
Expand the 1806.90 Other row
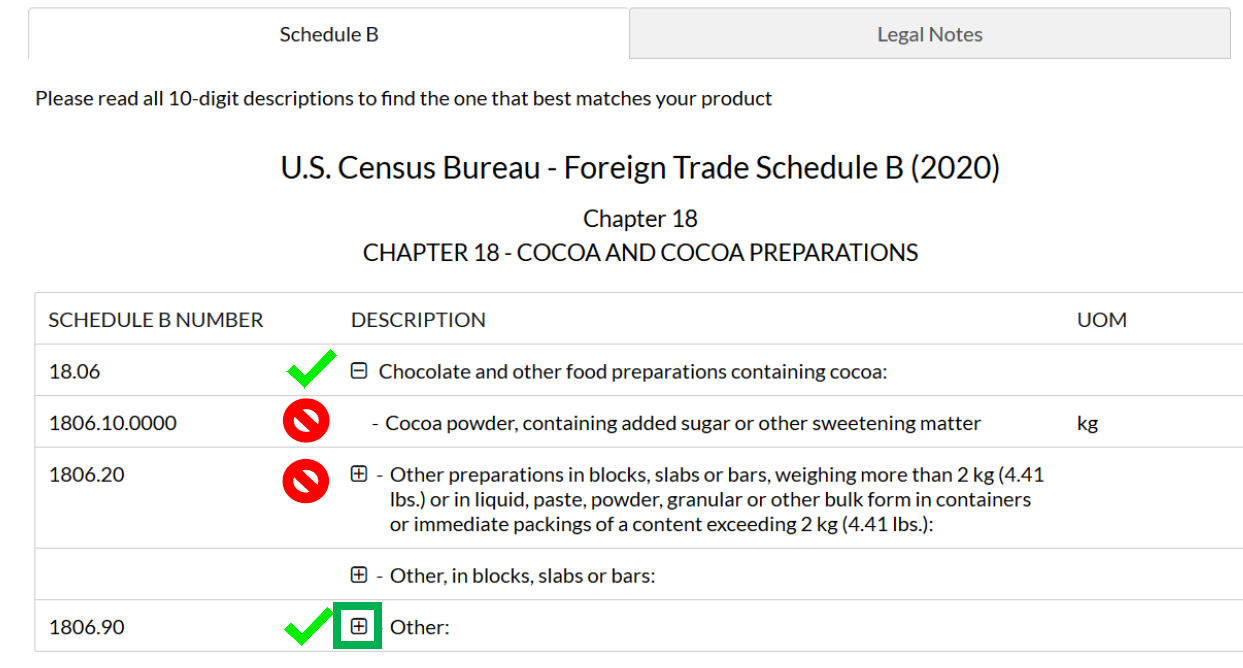pyautogui.click(x=359, y=627)
